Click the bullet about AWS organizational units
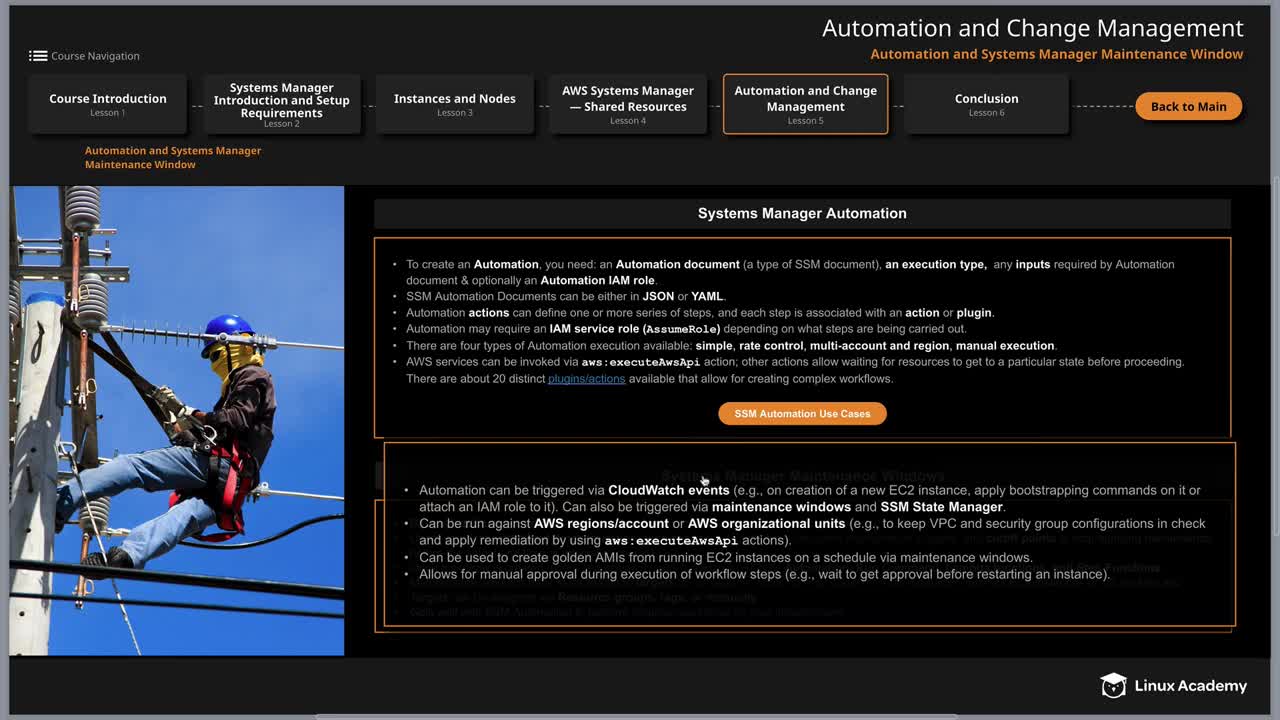The width and height of the screenshot is (1280, 720). [812, 532]
